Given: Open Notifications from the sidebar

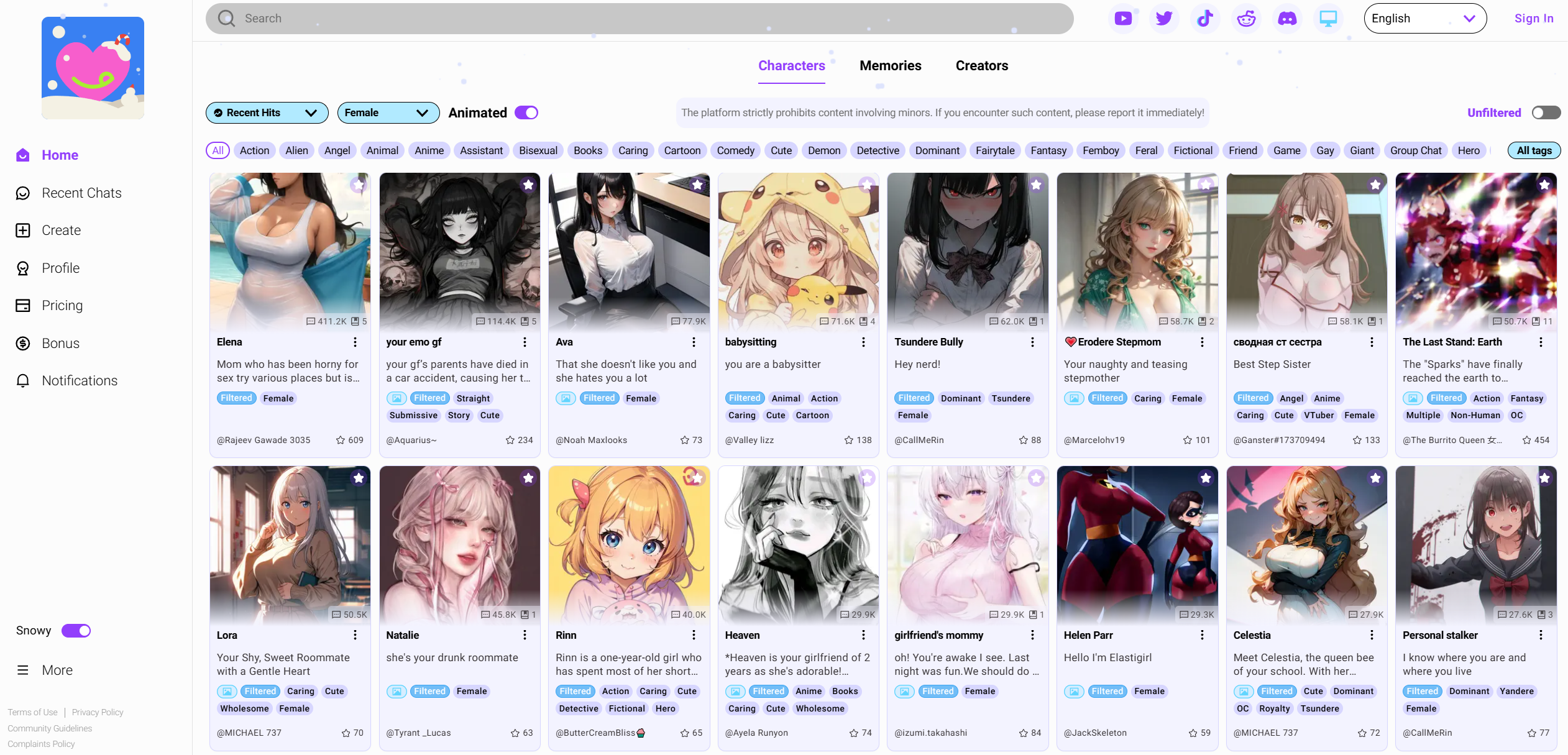Looking at the screenshot, I should (80, 380).
